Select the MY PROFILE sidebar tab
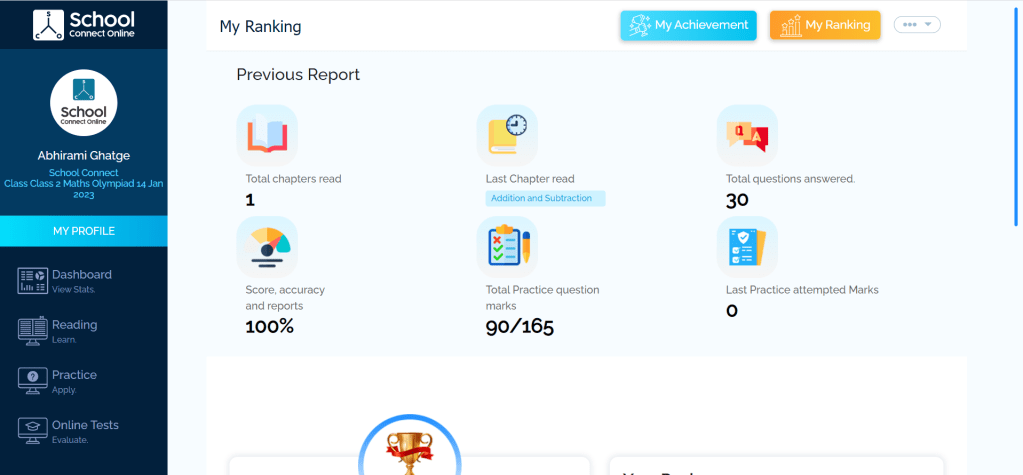 [84, 231]
